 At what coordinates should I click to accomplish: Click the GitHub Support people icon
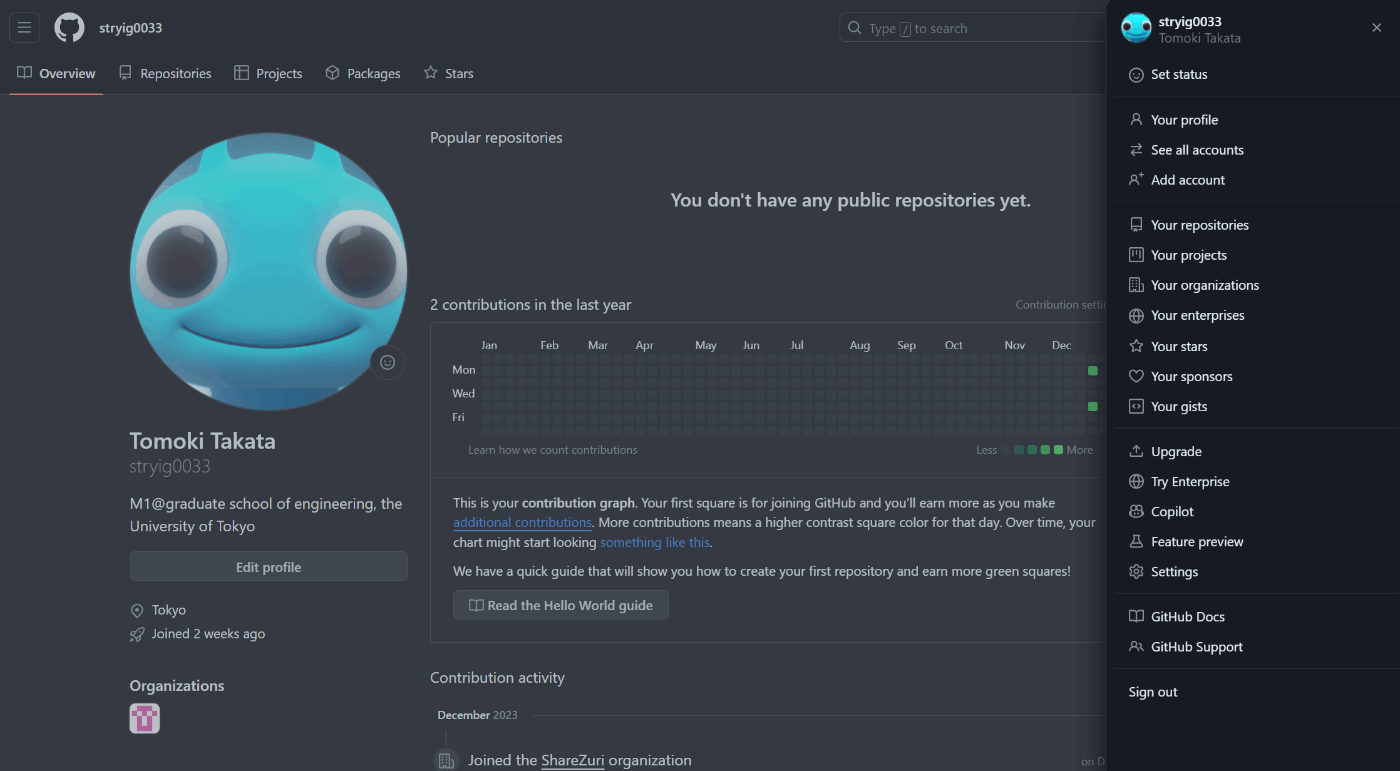(x=1136, y=647)
